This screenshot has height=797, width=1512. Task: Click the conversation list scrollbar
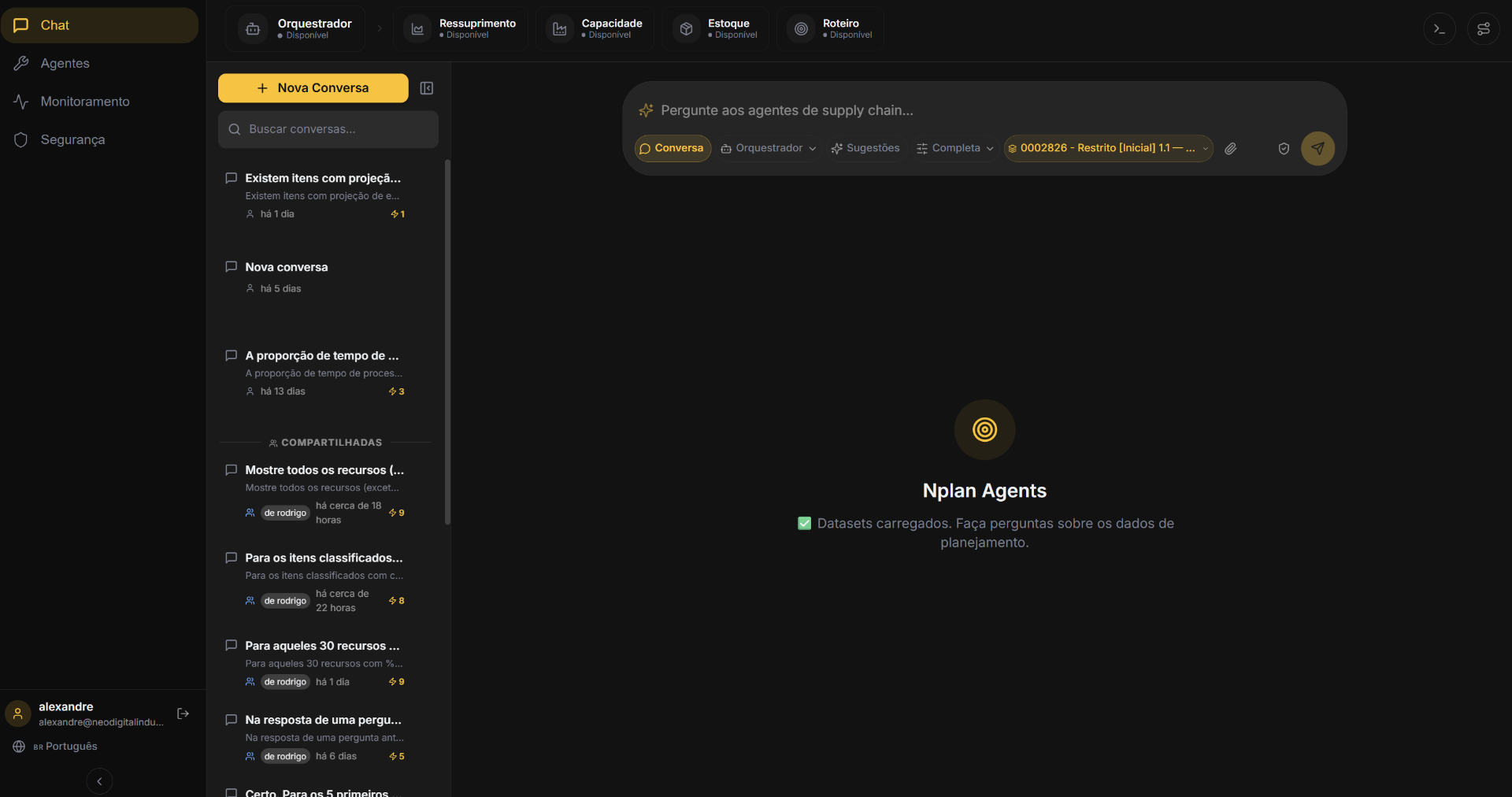[447, 343]
